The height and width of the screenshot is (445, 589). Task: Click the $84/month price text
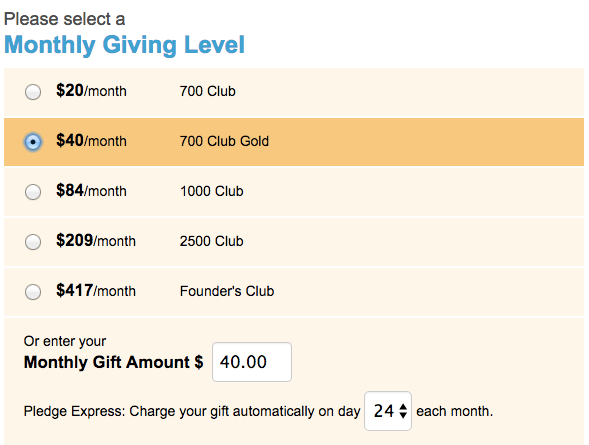[91, 191]
